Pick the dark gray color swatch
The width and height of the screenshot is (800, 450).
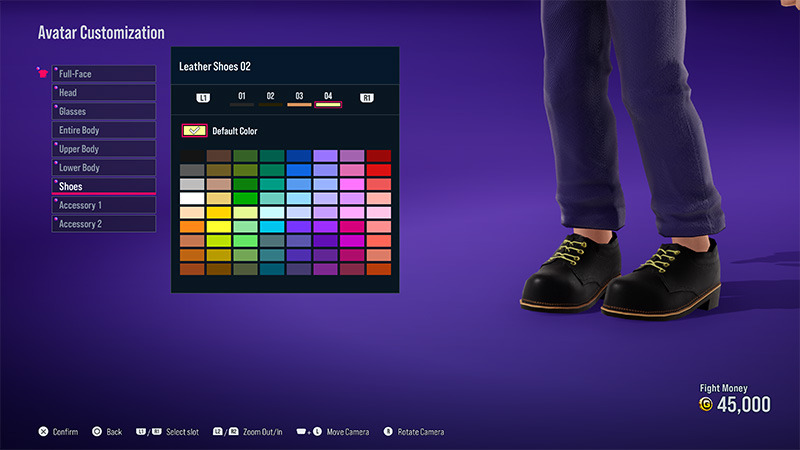(x=192, y=170)
